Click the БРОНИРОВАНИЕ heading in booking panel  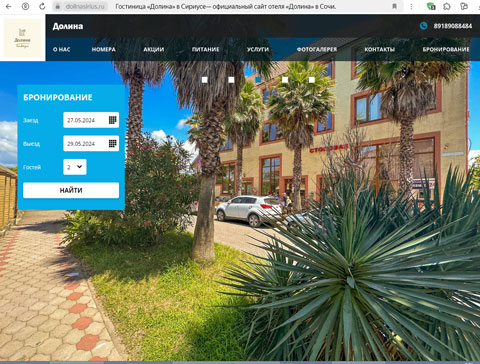(x=58, y=97)
